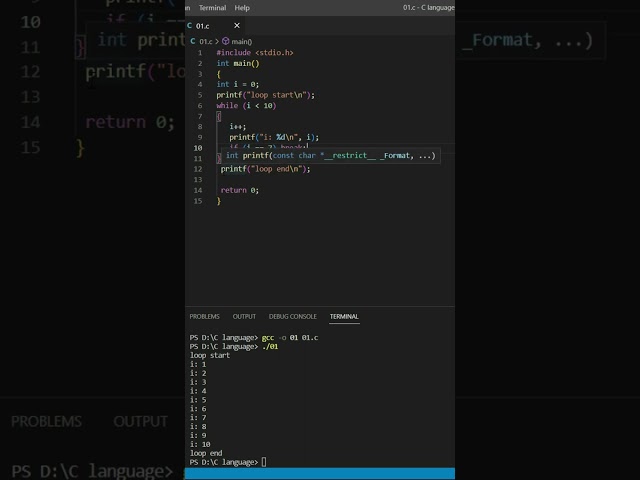The height and width of the screenshot is (480, 640).
Task: Click the printf("loop start\n") line
Action: point(266,95)
